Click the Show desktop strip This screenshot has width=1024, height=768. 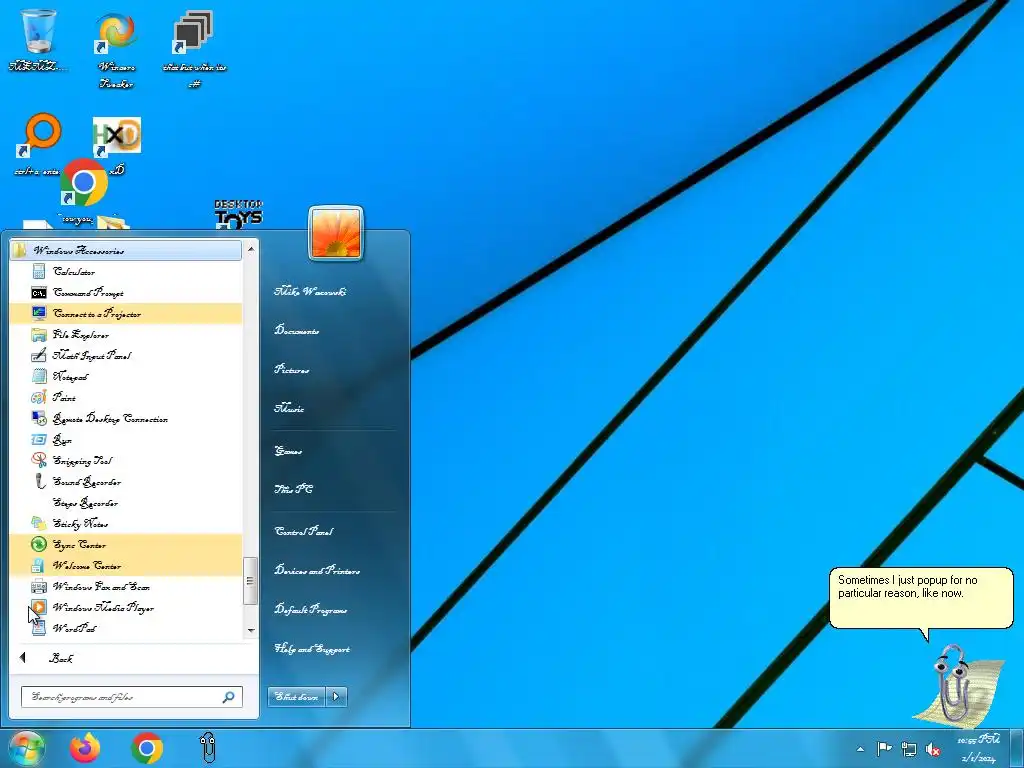click(x=1017, y=748)
